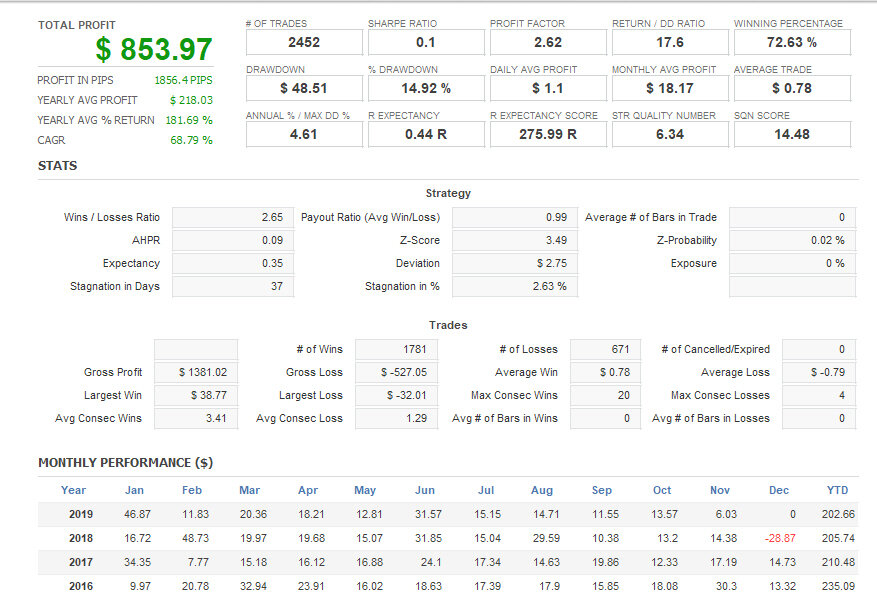Click the Average Win field $ 0.78
Image resolution: width=877 pixels, height=616 pixels.
coord(605,372)
